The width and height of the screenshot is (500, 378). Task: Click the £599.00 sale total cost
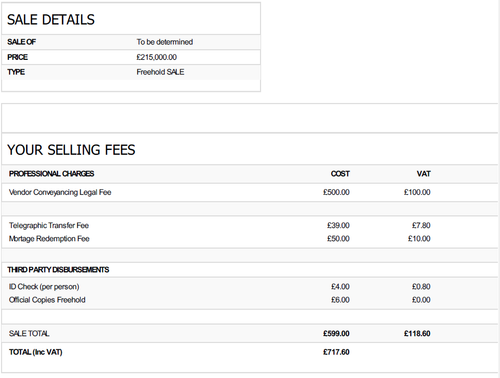click(336, 334)
